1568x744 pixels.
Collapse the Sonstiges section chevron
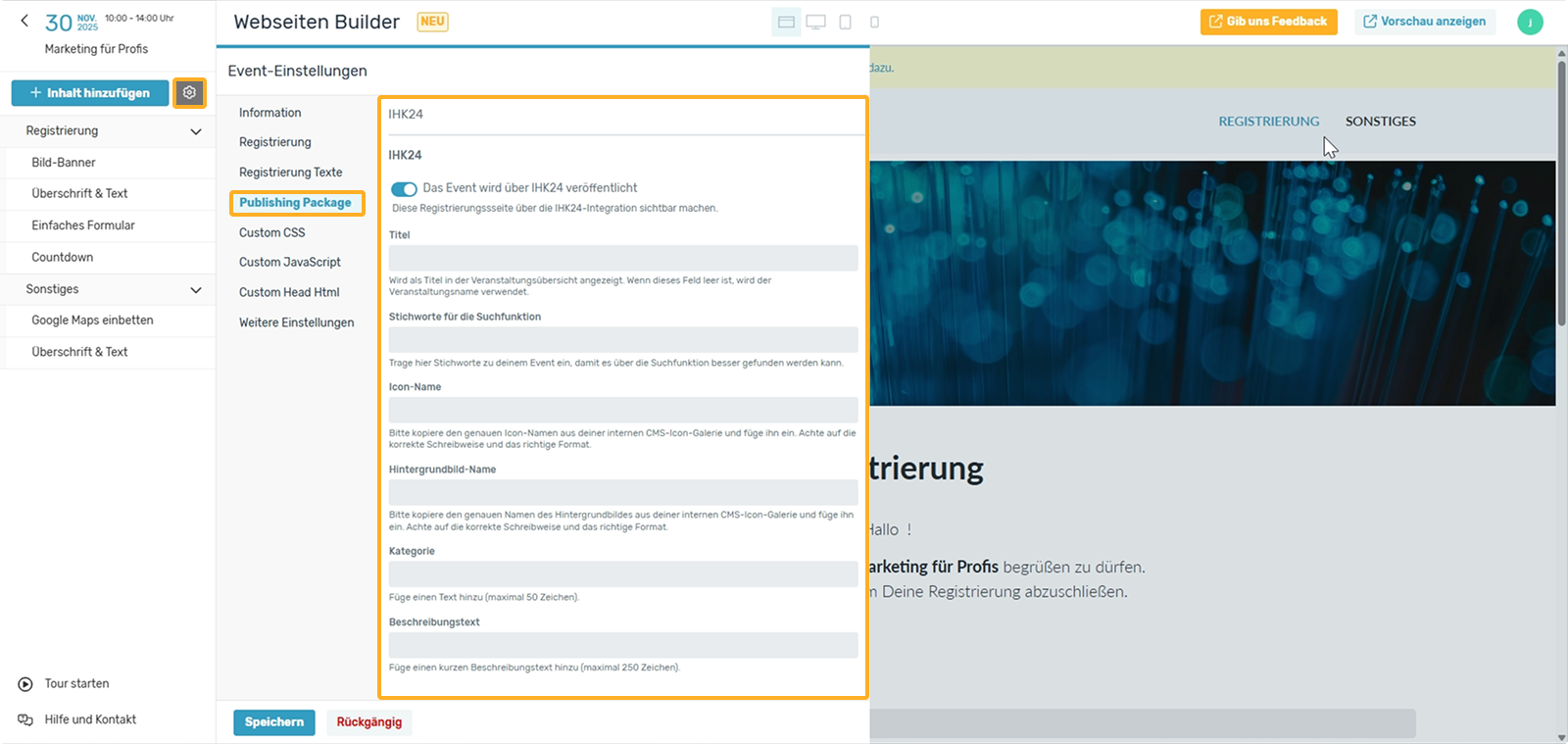coord(196,290)
